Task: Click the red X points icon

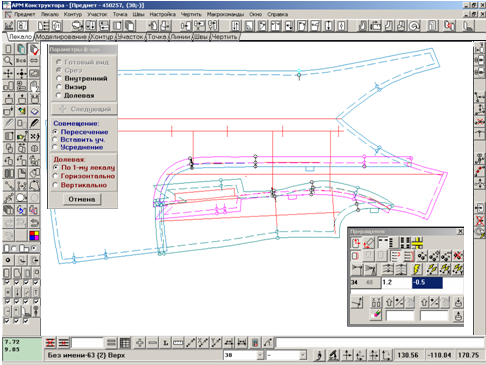Action: coord(458,256)
